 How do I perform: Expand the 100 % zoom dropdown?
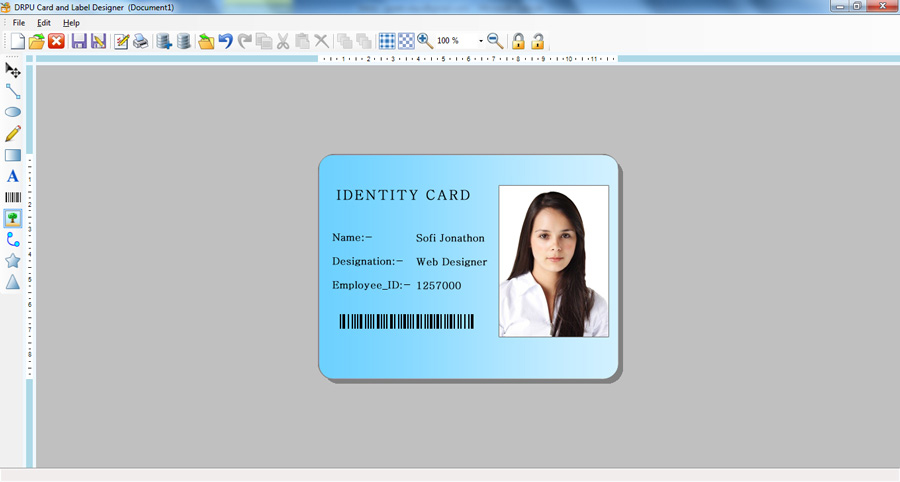click(481, 41)
